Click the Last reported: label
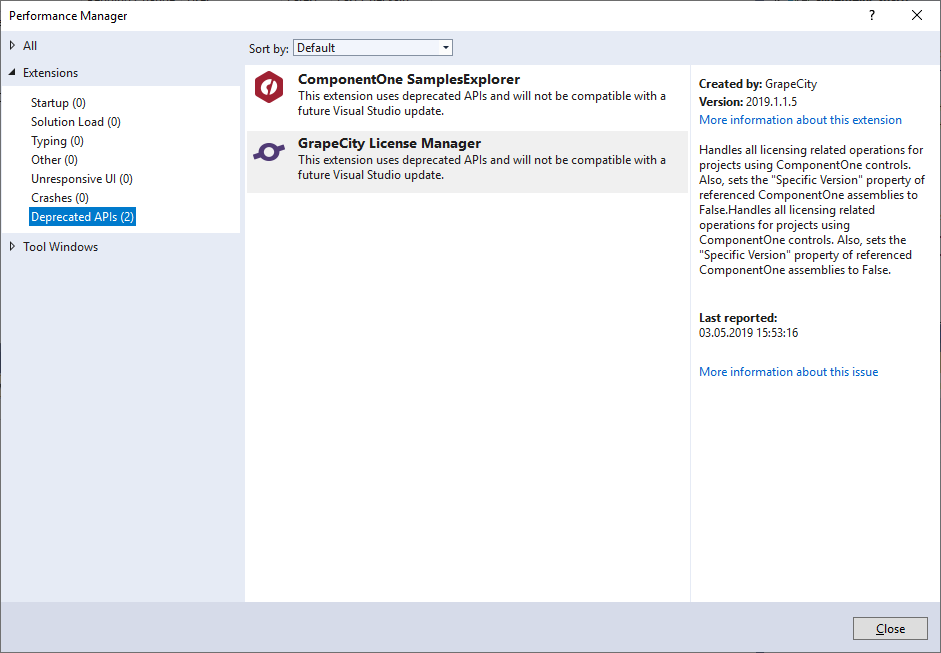Image resolution: width=941 pixels, height=653 pixels. pos(738,318)
